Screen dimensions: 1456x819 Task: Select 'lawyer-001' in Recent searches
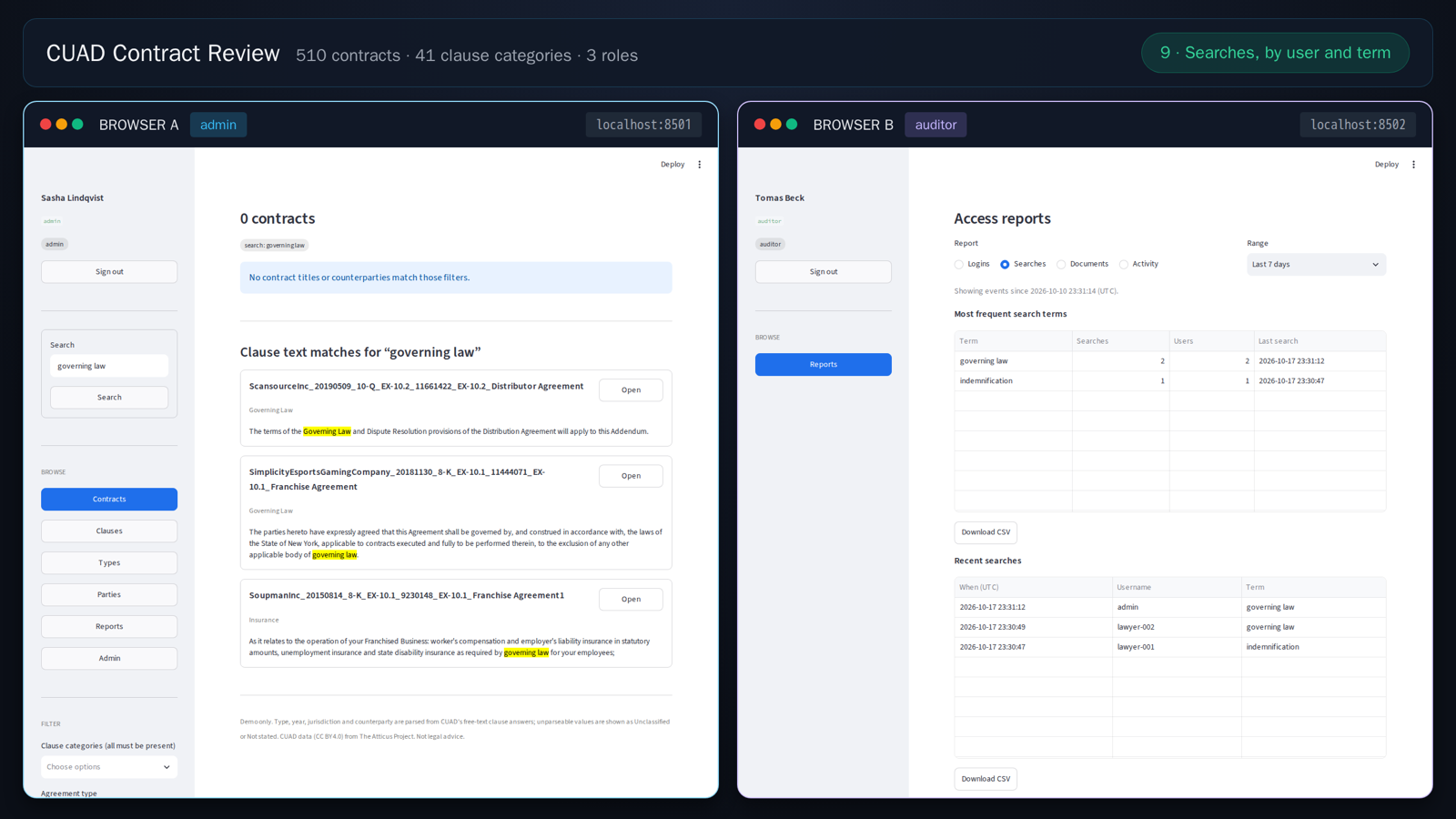[1136, 647]
